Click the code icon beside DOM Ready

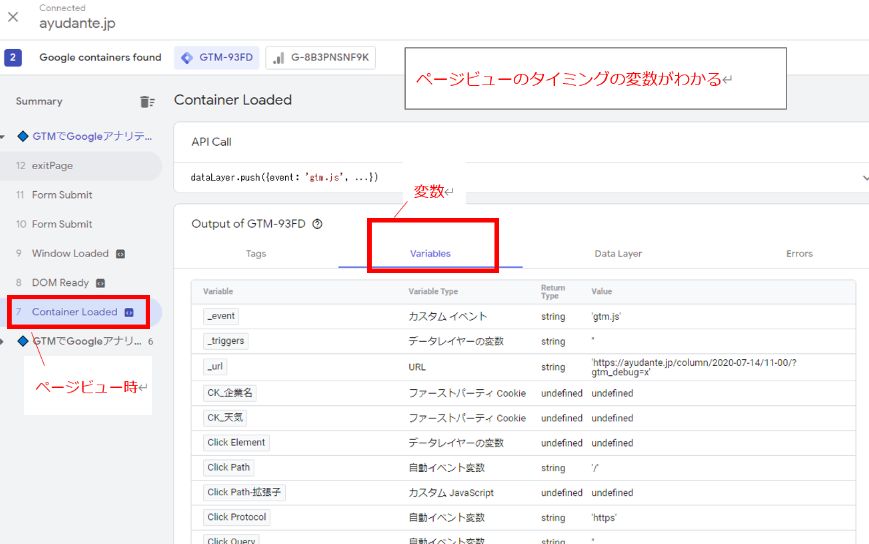[x=100, y=283]
